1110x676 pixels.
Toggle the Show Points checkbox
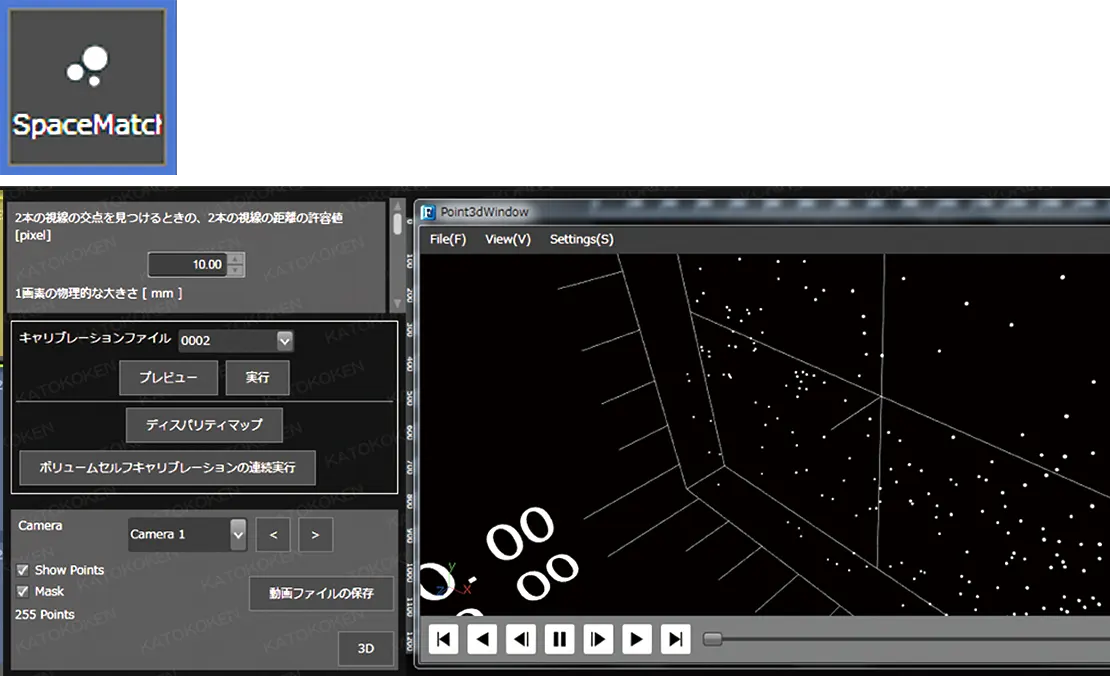(23, 570)
